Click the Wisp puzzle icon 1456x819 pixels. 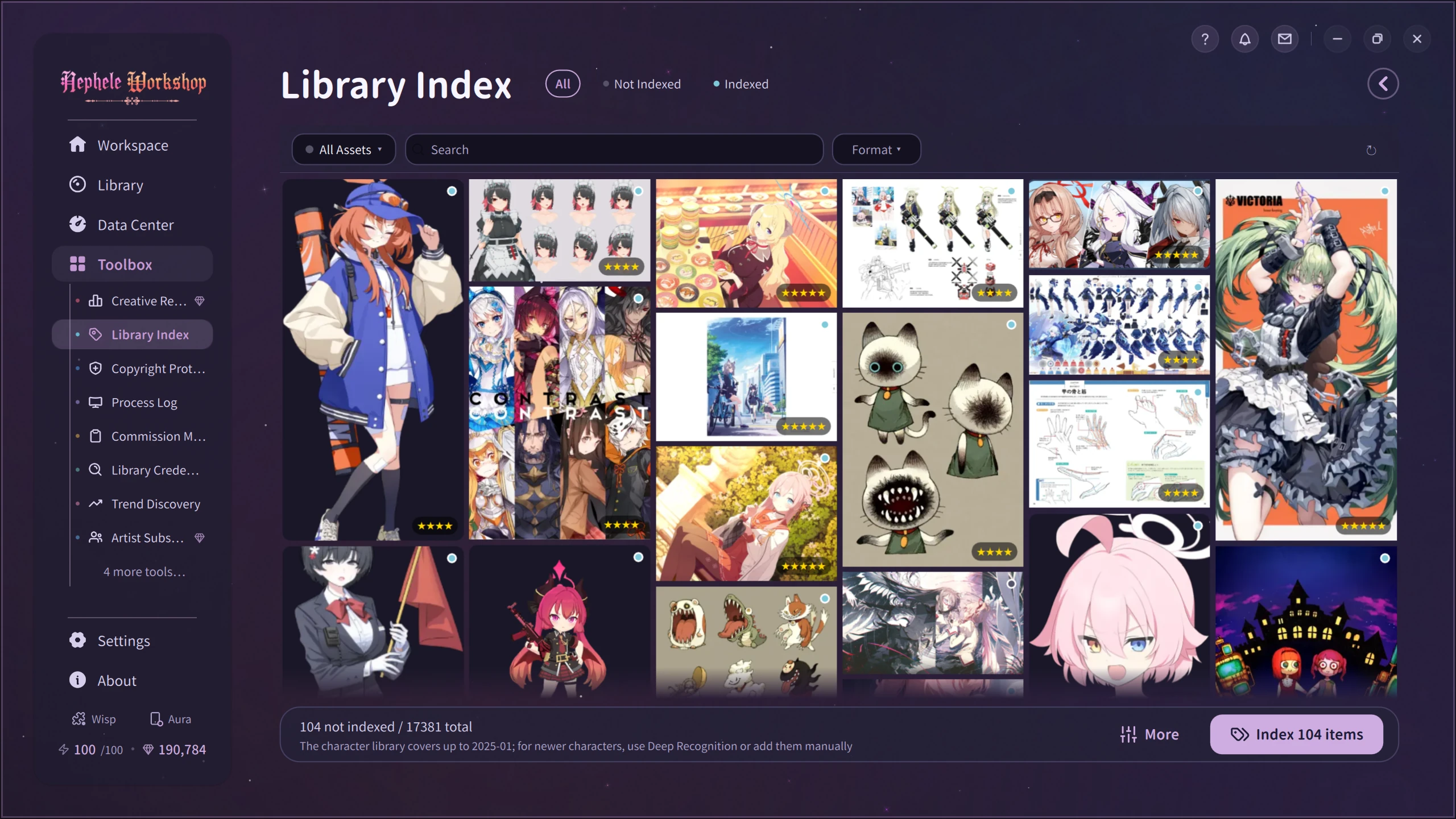click(x=78, y=719)
